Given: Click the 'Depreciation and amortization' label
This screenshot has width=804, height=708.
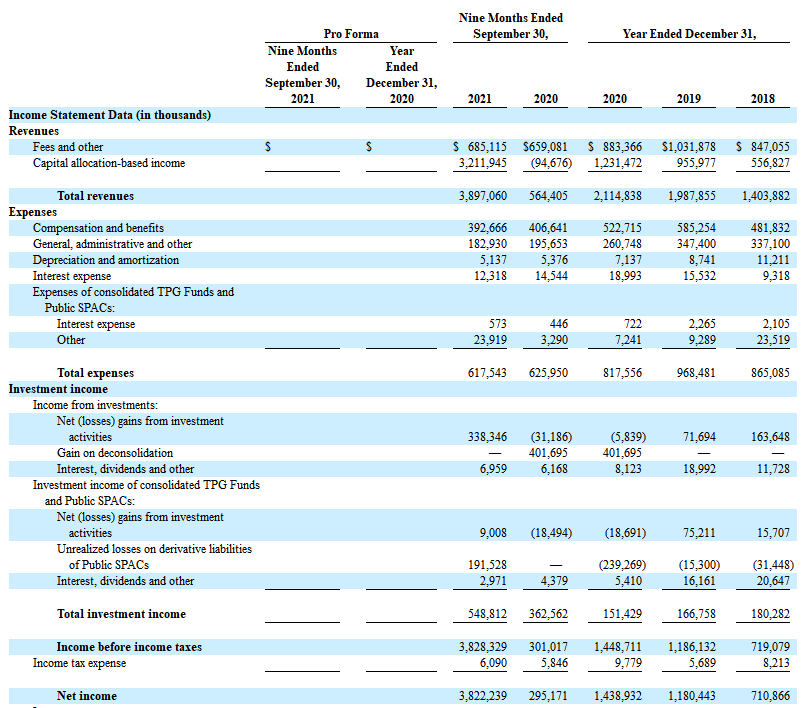Looking at the screenshot, I should 106,260.
